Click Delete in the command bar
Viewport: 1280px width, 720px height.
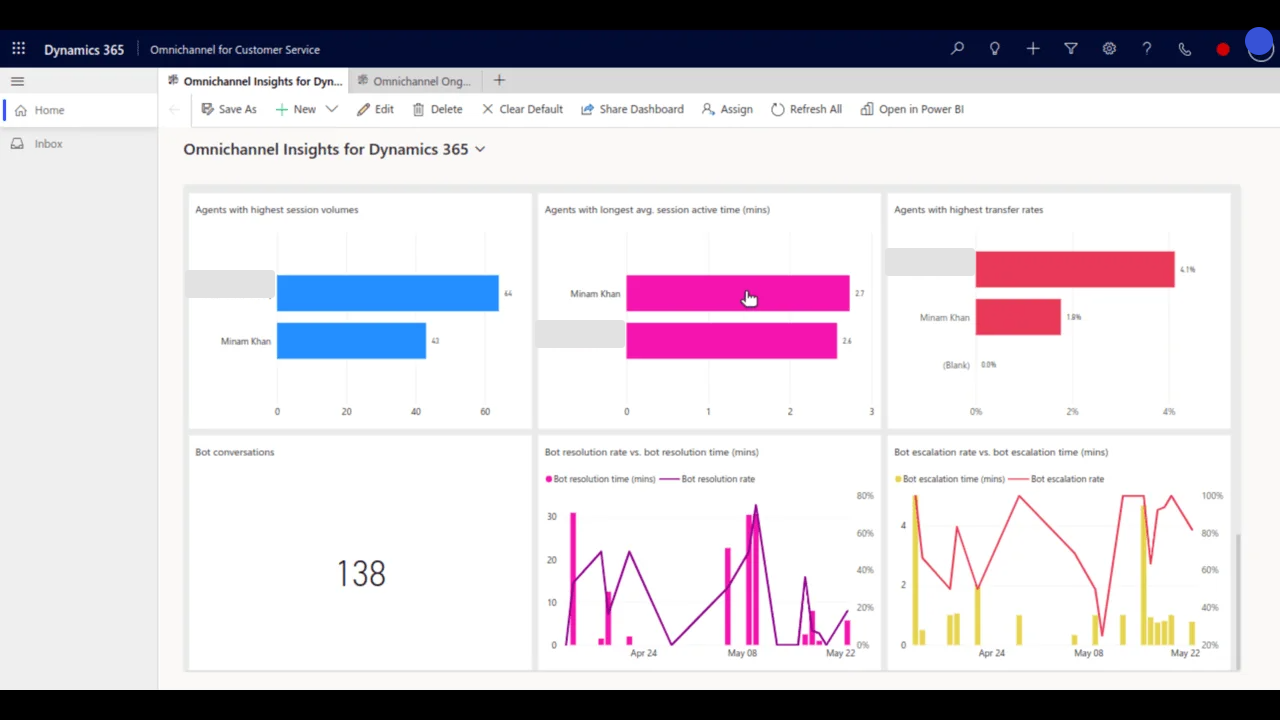pos(437,109)
